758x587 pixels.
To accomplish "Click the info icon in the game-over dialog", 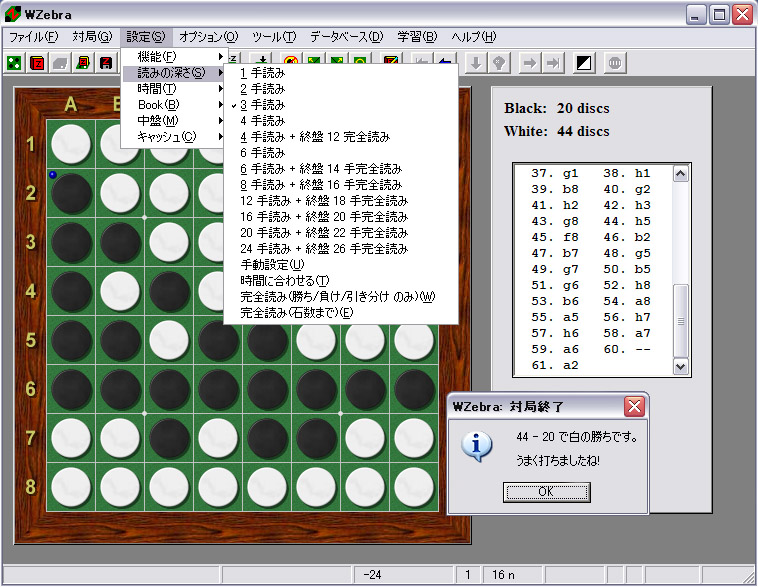I will point(477,446).
